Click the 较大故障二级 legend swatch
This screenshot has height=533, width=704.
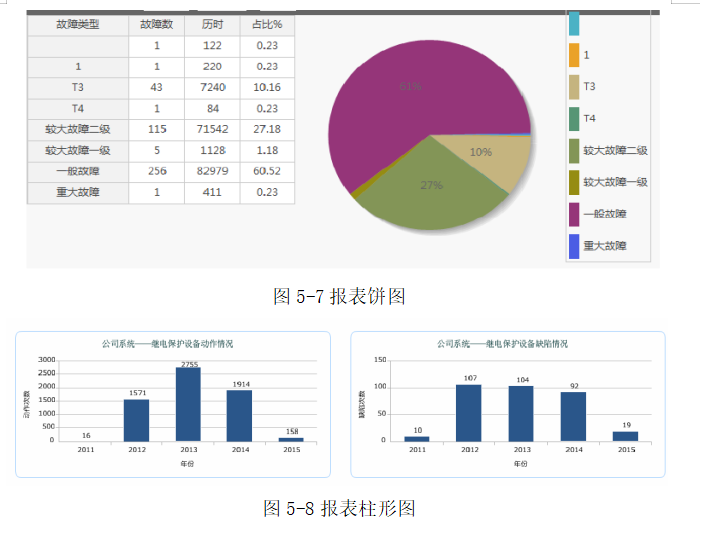(x=574, y=151)
